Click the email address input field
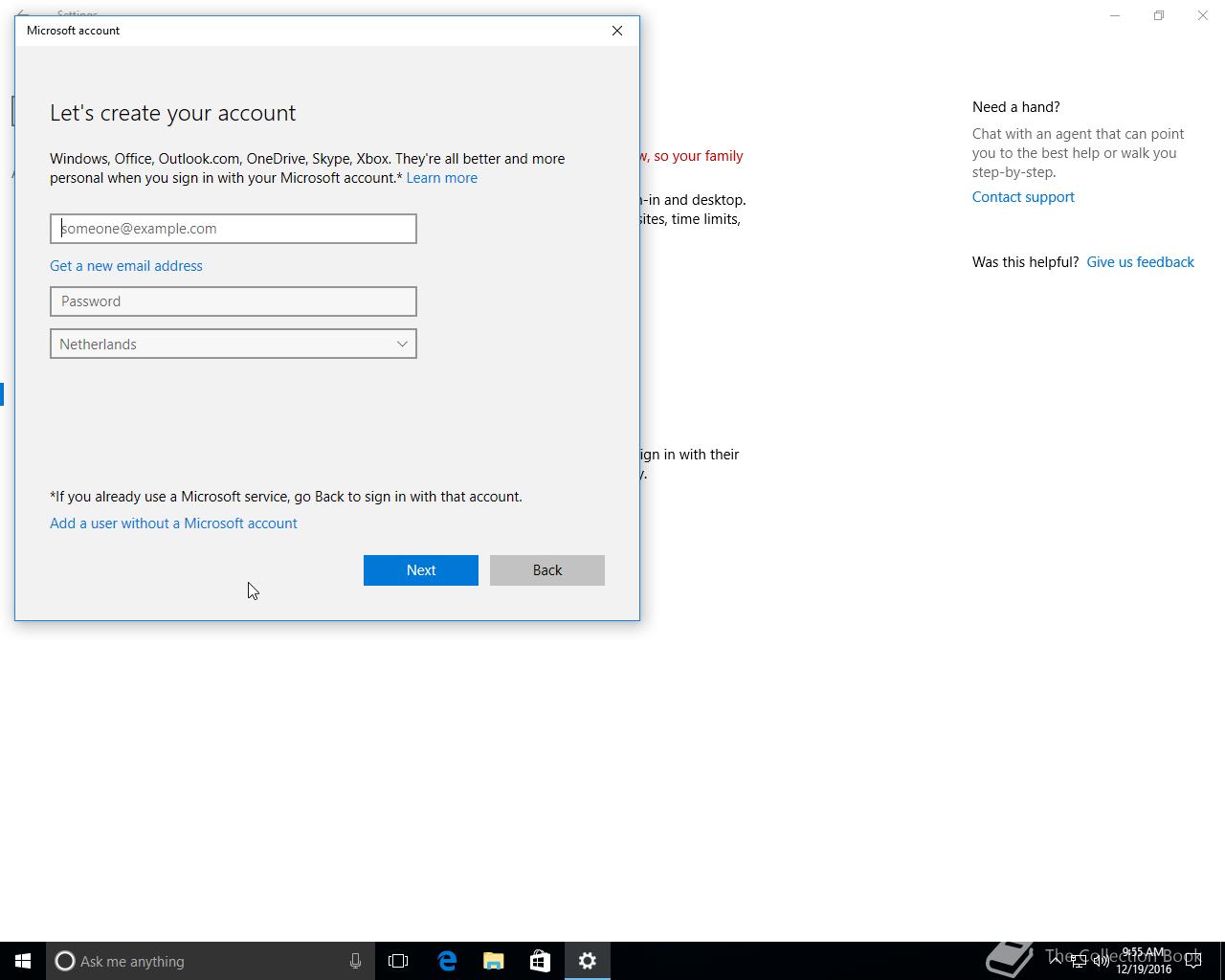 234,229
